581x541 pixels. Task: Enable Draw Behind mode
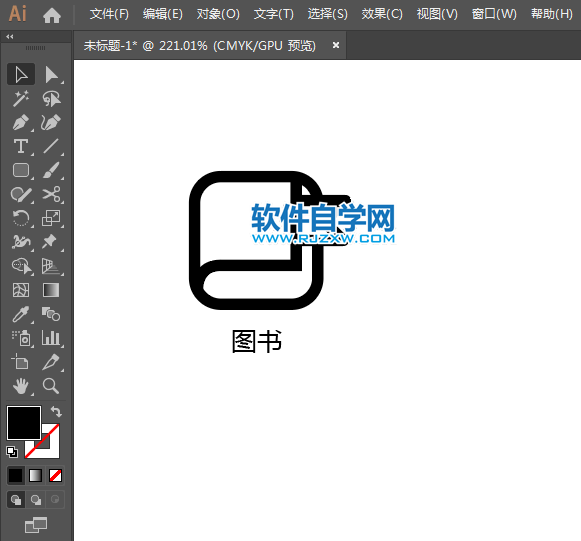click(36, 500)
